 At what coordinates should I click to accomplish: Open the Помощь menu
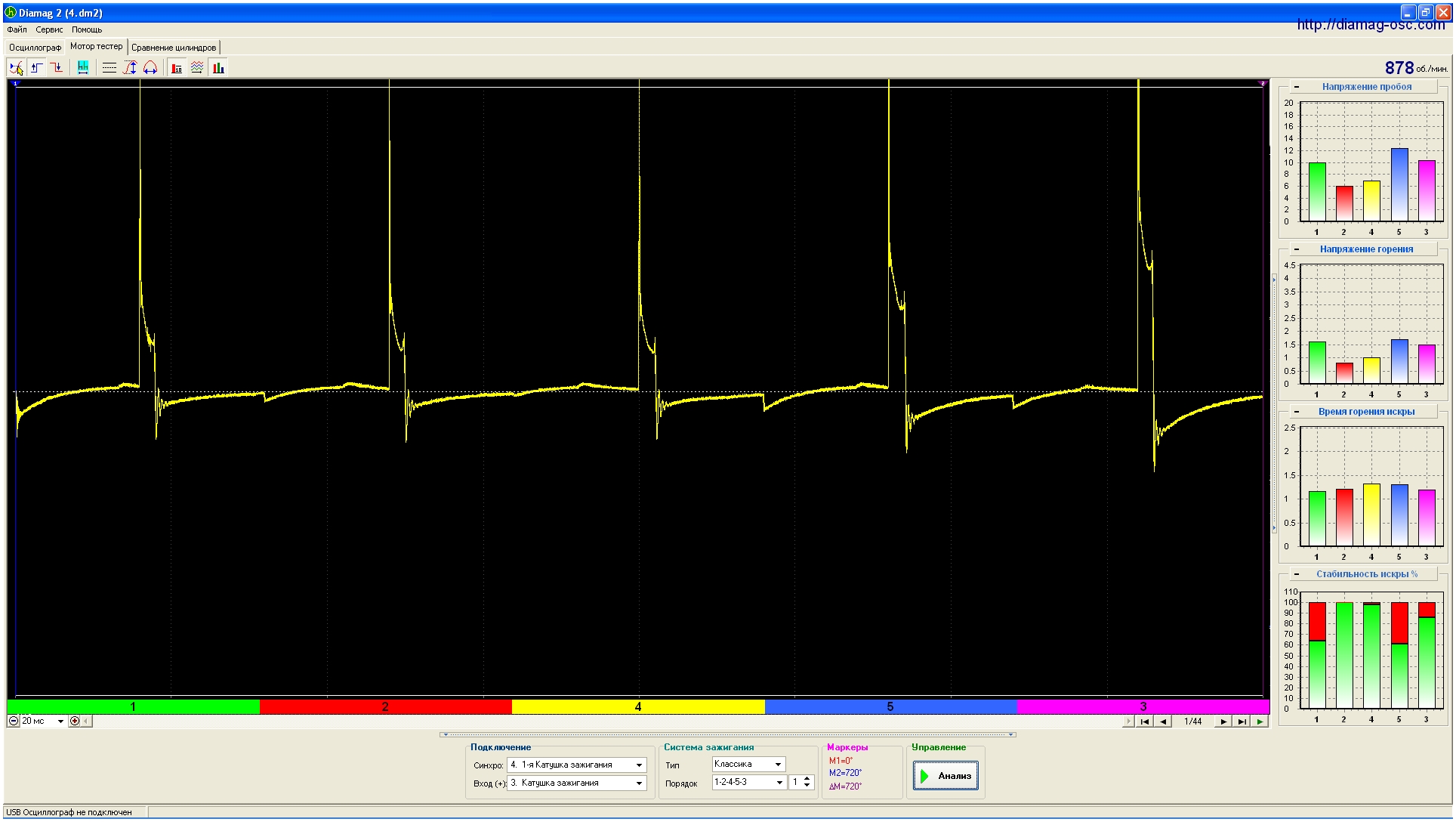(87, 29)
